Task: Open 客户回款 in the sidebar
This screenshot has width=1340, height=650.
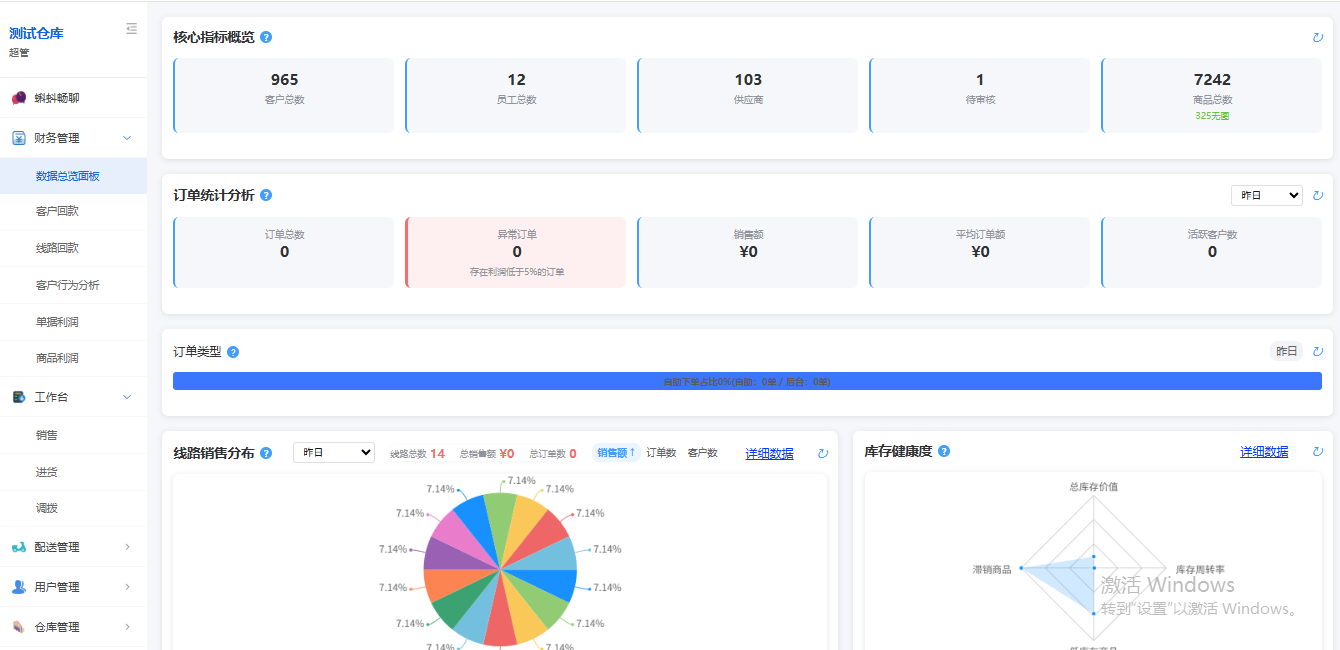Action: point(57,211)
